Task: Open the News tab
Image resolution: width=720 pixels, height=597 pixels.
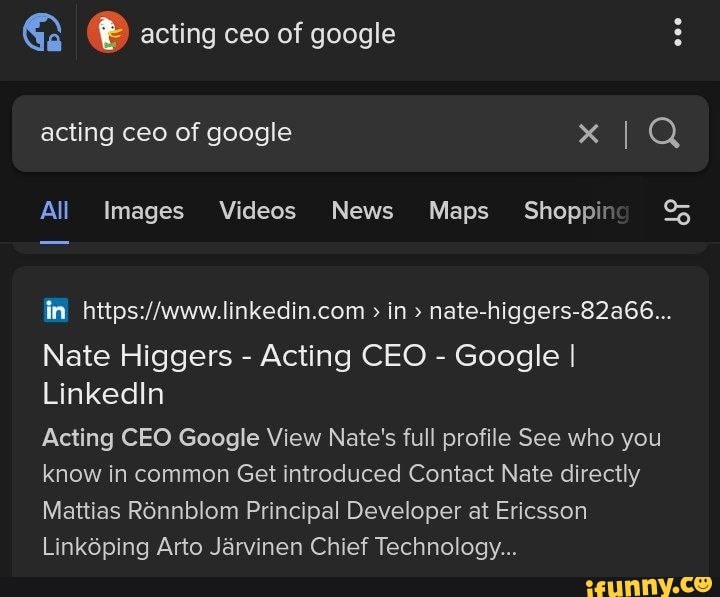Action: coord(362,211)
